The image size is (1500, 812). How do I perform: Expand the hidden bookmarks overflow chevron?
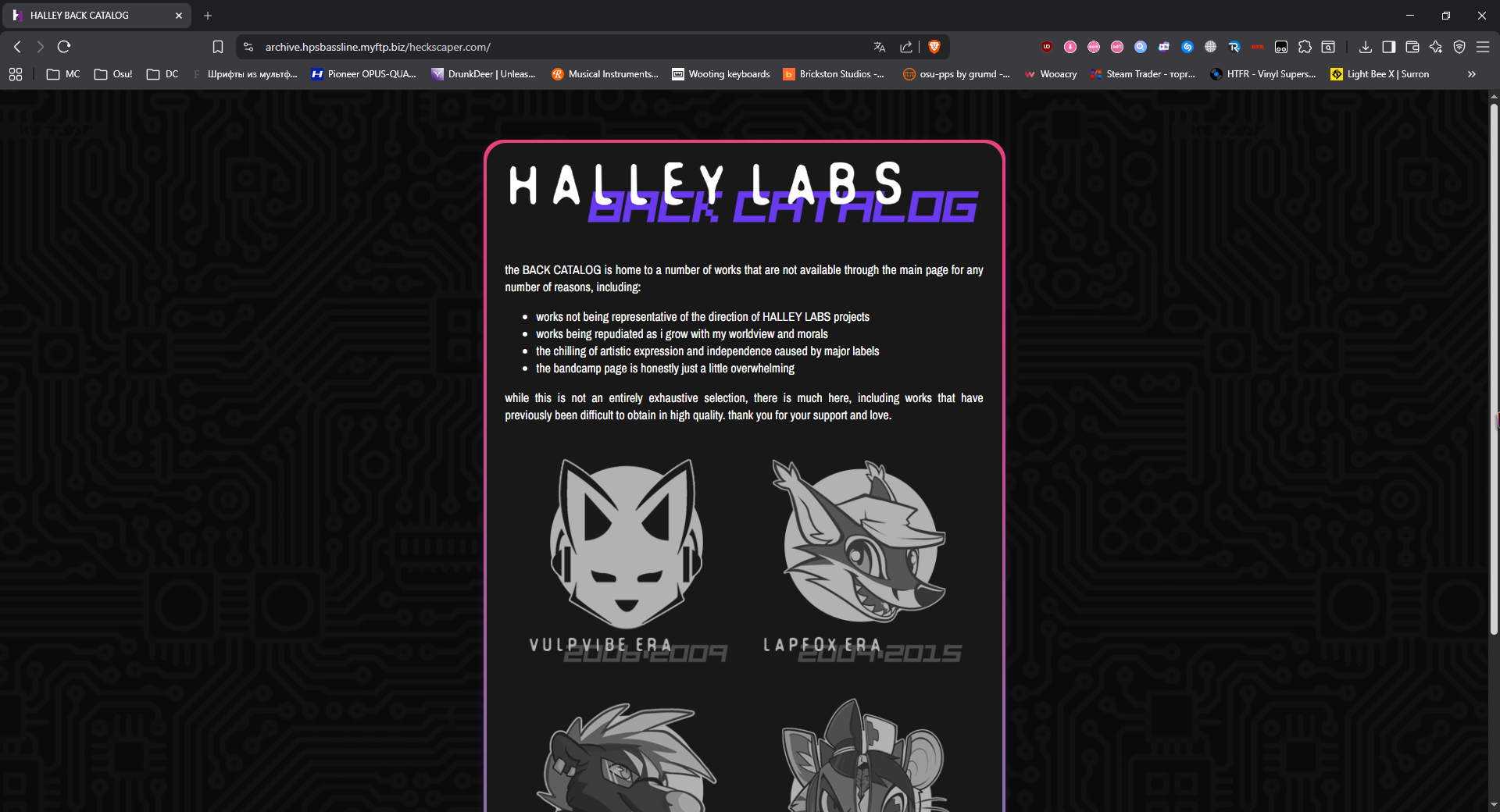pos(1472,74)
